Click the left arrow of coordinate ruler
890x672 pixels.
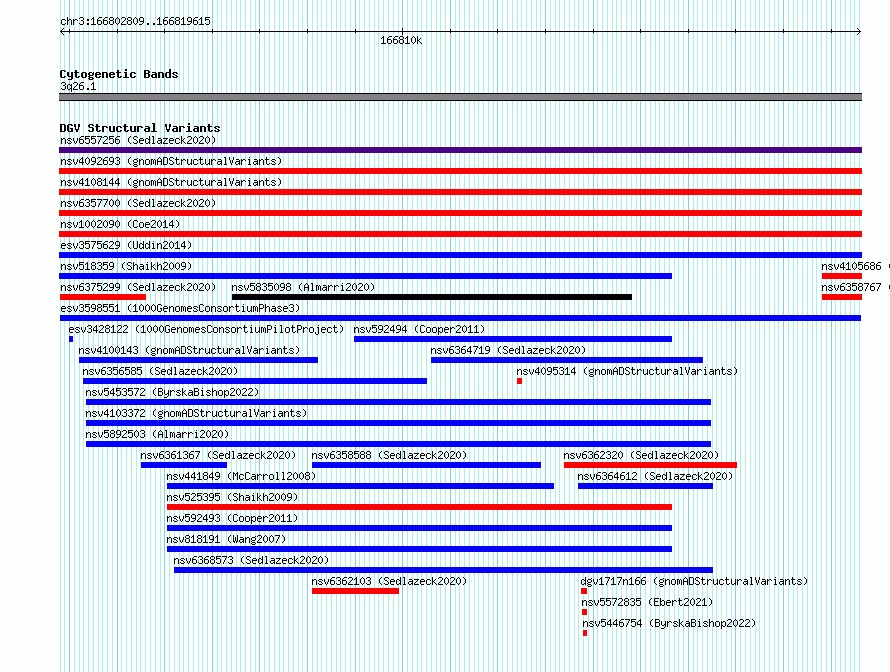tap(63, 32)
